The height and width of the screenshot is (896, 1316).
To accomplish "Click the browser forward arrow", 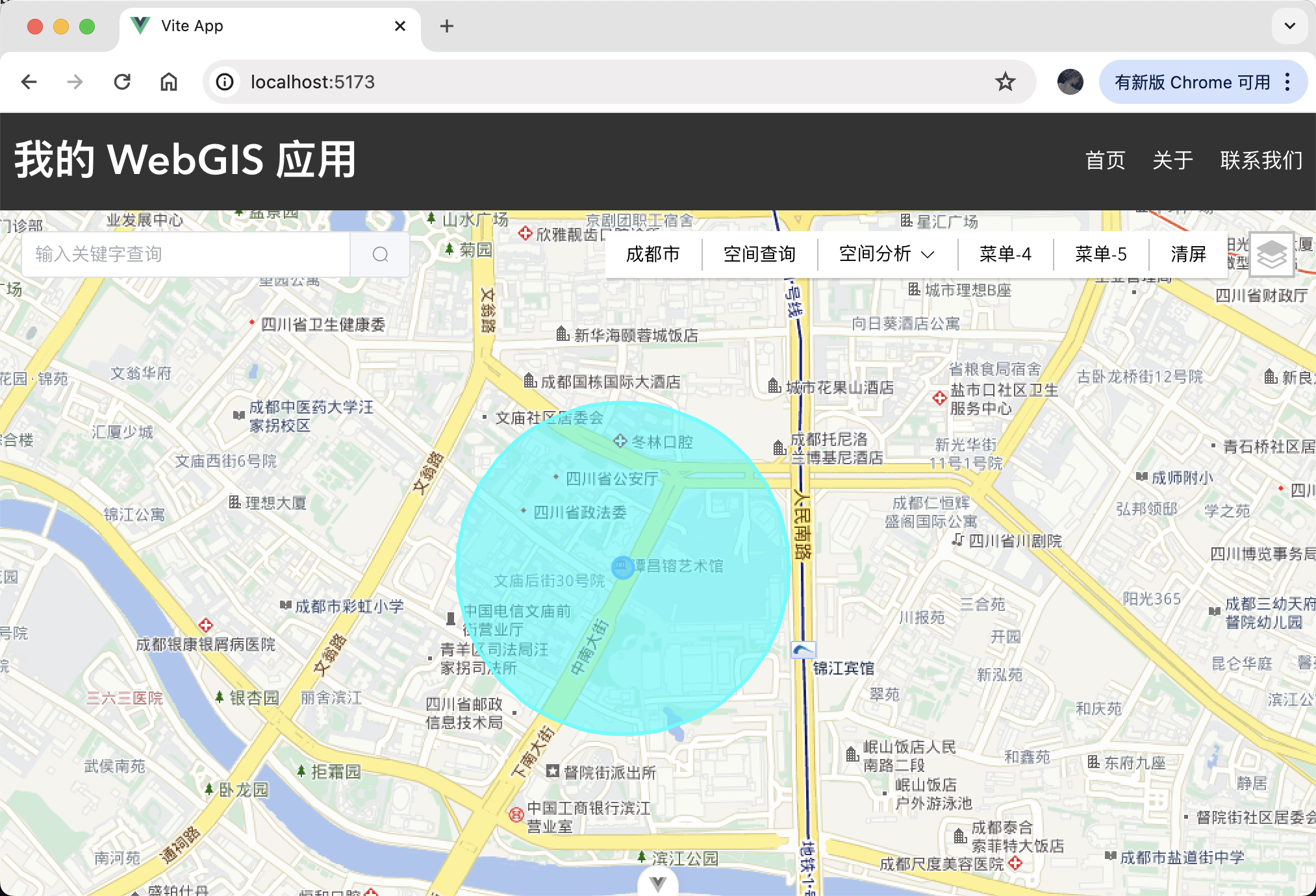I will [75, 82].
